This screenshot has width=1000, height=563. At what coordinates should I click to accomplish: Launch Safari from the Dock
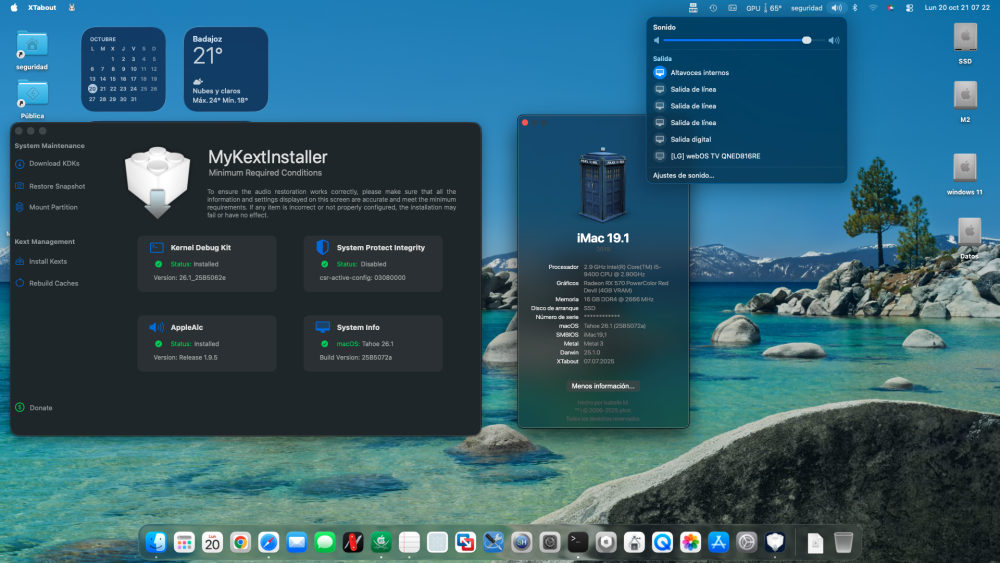(268, 542)
